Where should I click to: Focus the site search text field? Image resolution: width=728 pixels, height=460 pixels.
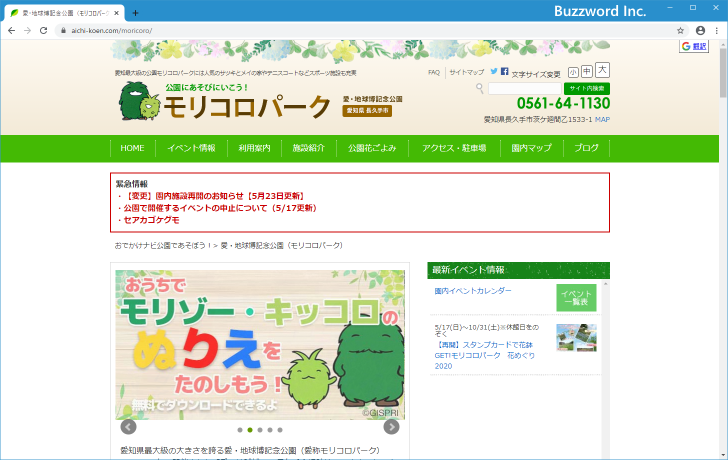click(x=525, y=88)
